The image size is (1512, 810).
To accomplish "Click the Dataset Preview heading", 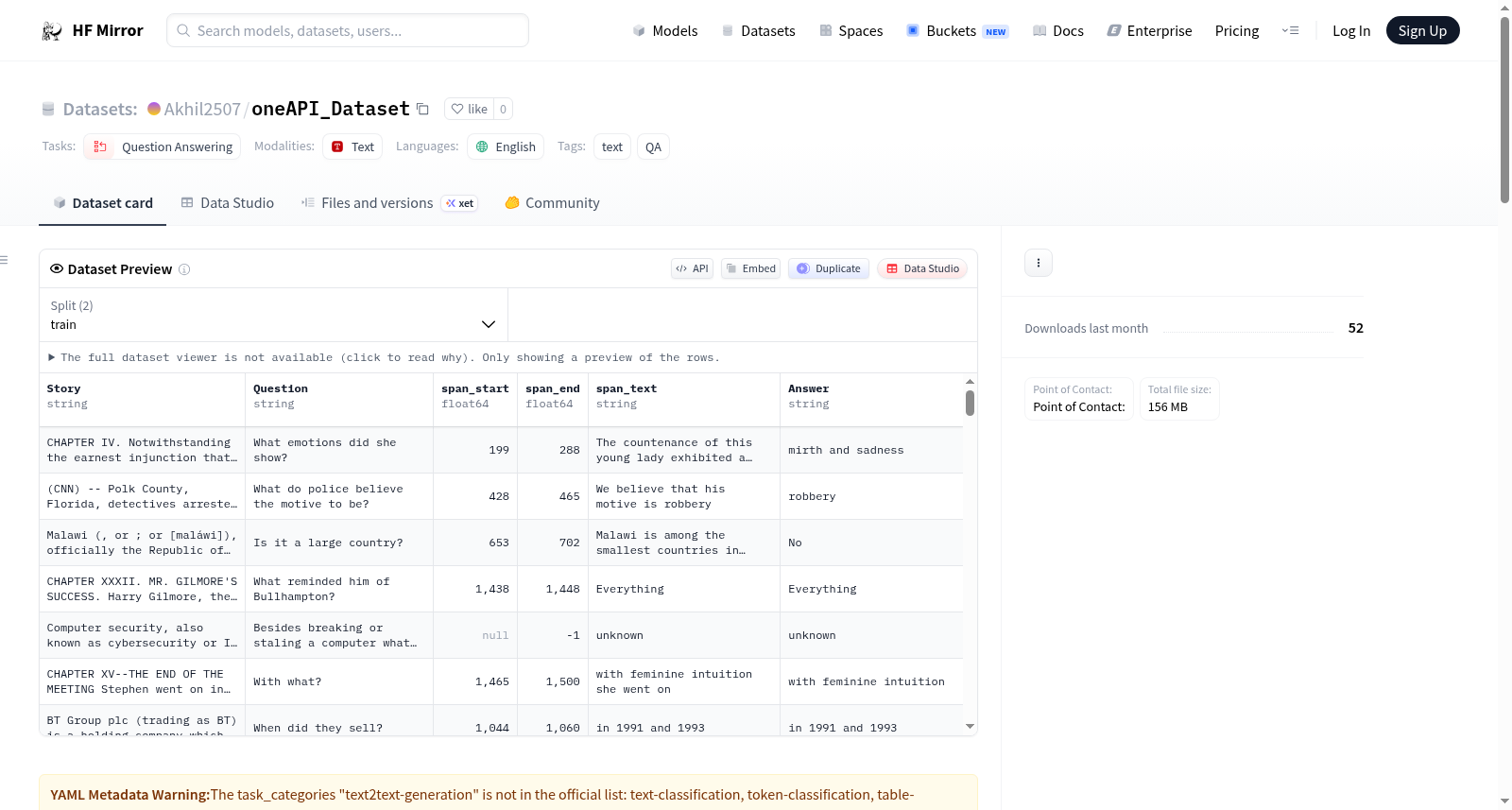I will (120, 269).
